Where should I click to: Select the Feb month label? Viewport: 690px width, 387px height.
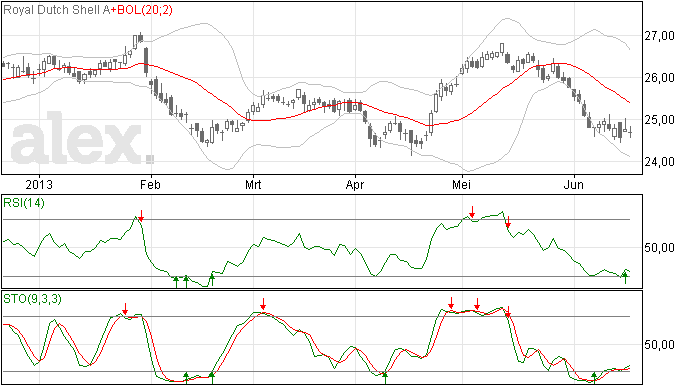[150, 184]
